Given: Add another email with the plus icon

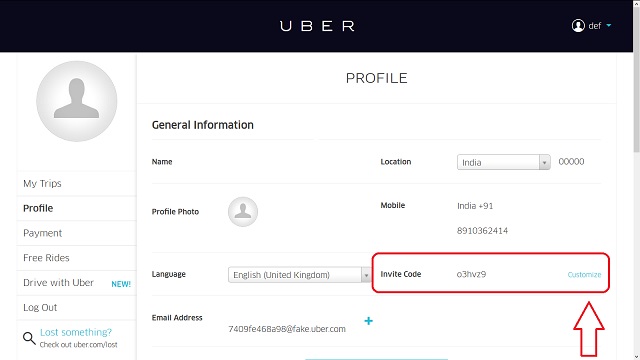Looking at the screenshot, I should (369, 321).
